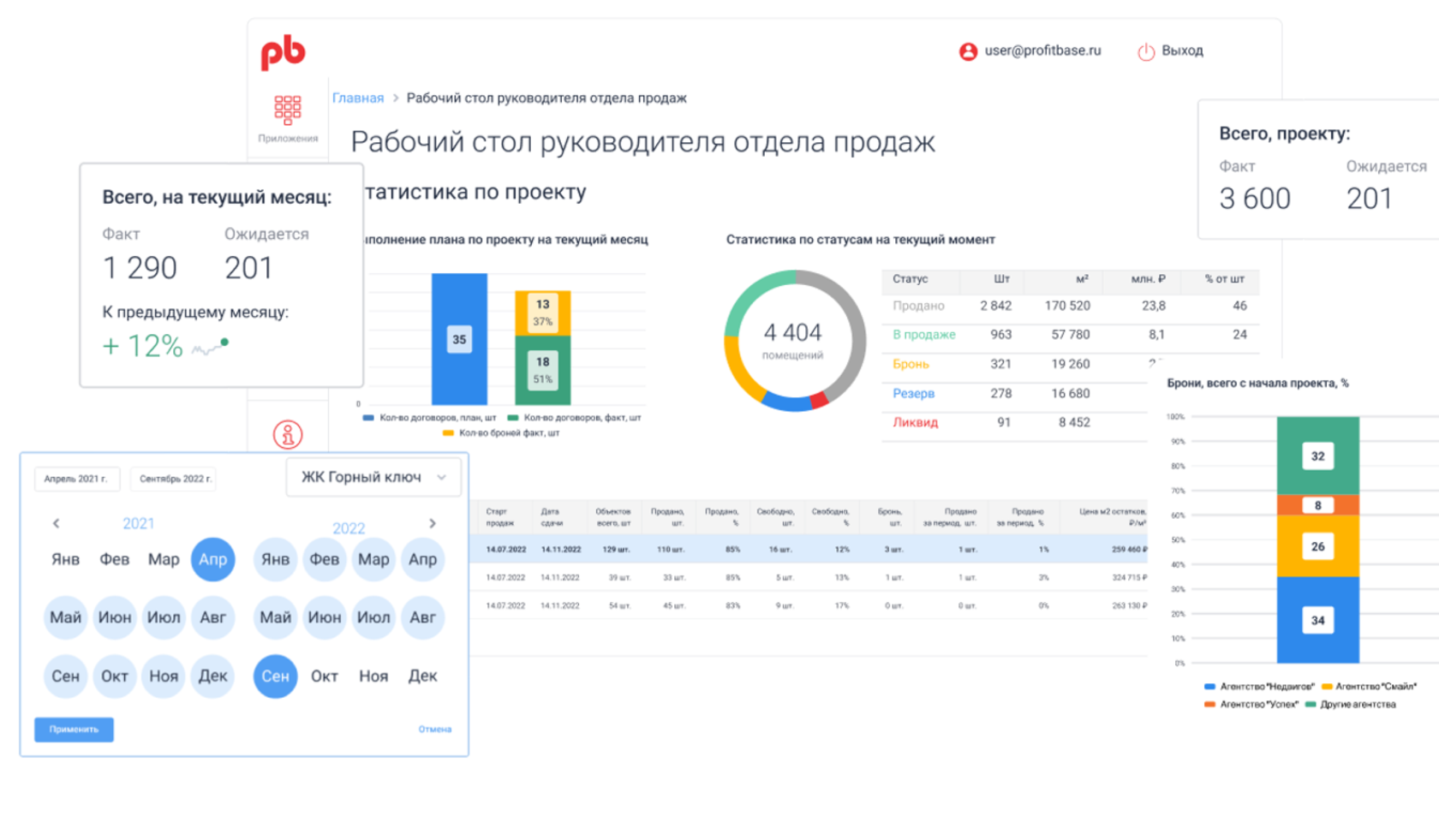Cancel the date picker with Отмена

(435, 730)
